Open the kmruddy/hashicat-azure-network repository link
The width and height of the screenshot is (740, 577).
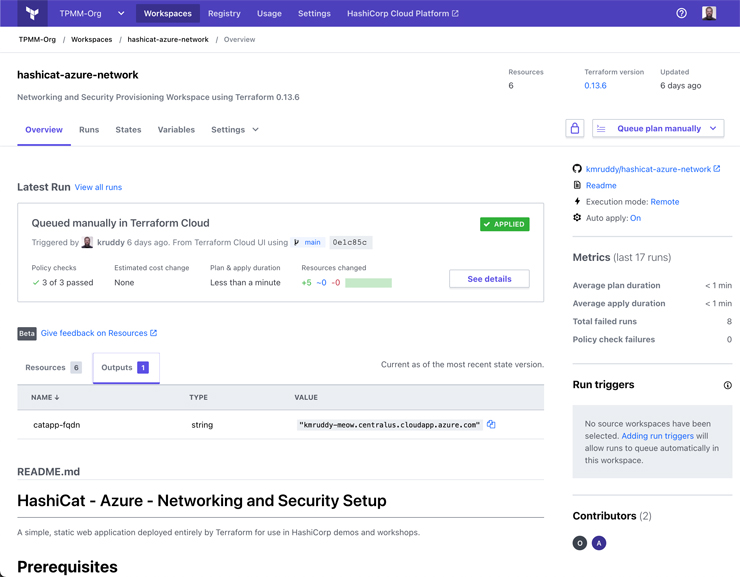pos(648,169)
